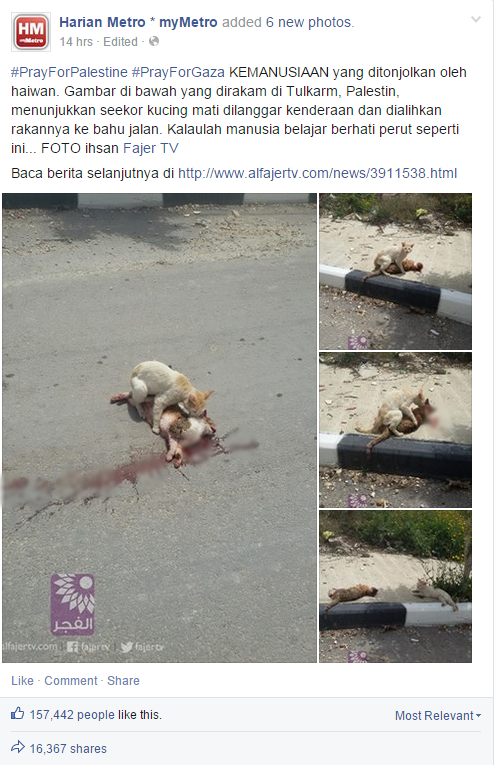Open the top right photo thumbnail

click(x=395, y=271)
